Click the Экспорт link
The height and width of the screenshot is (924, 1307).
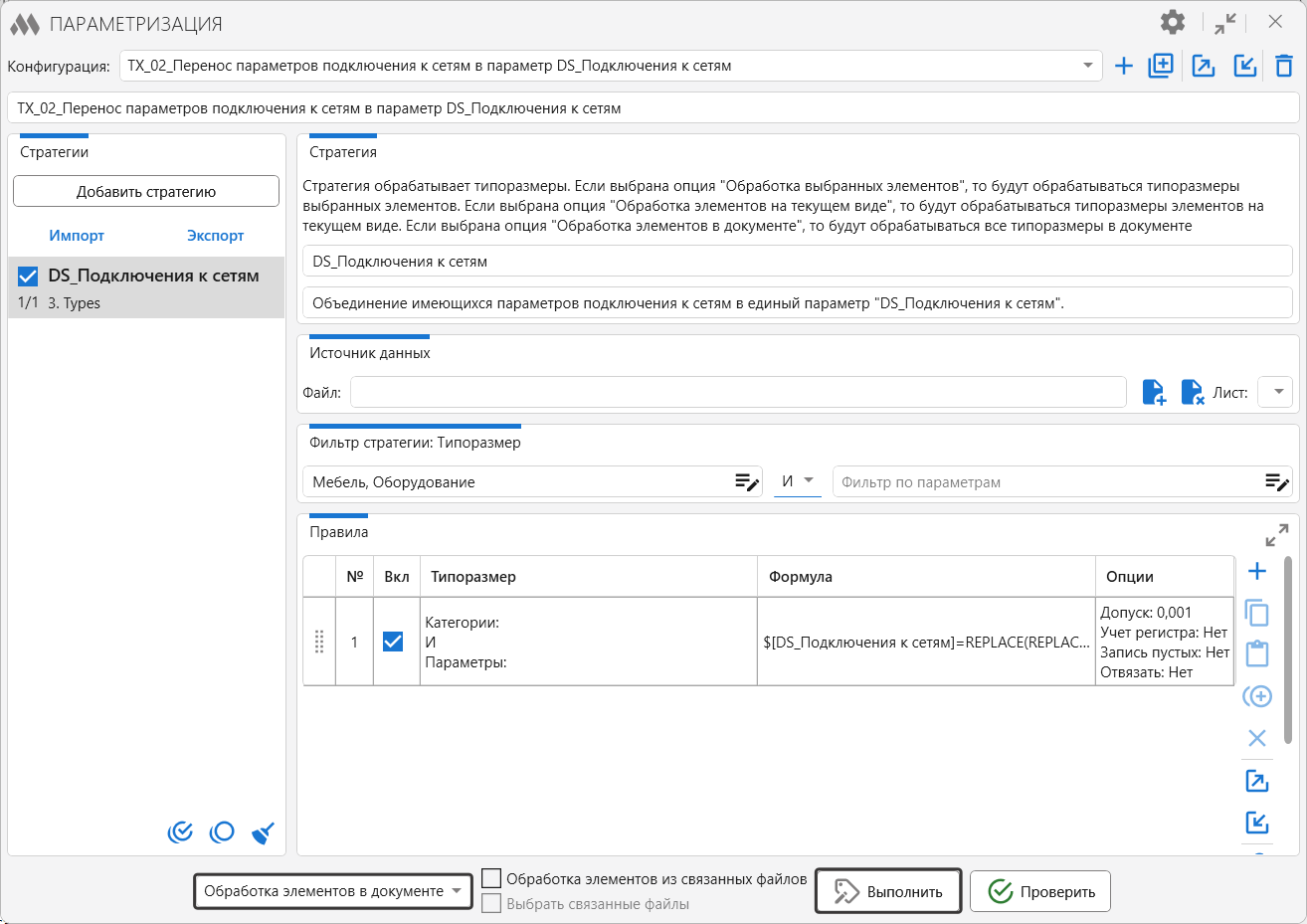216,236
